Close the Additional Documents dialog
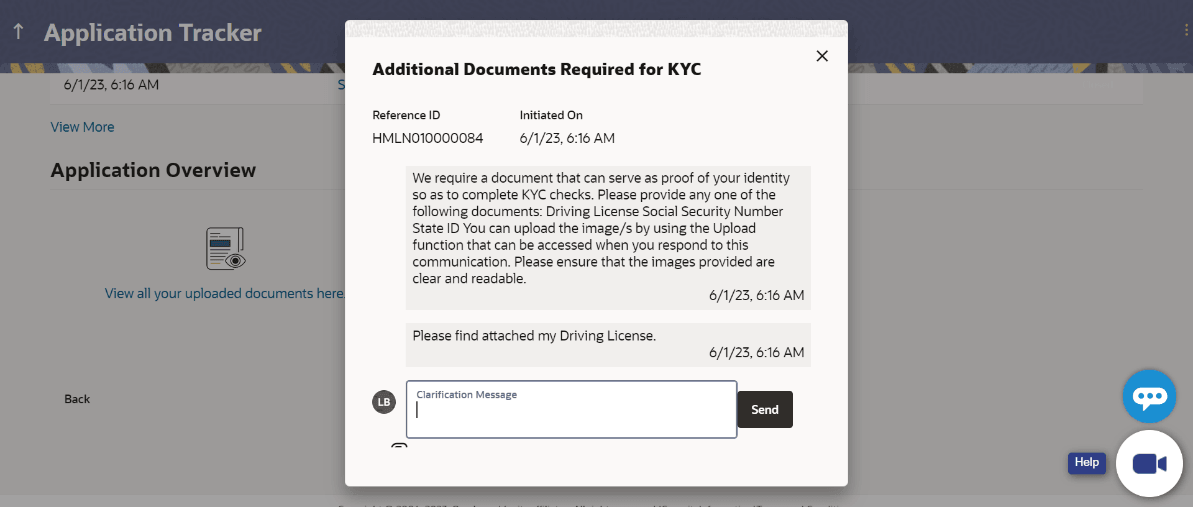This screenshot has height=507, width=1193. pyautogui.click(x=822, y=56)
